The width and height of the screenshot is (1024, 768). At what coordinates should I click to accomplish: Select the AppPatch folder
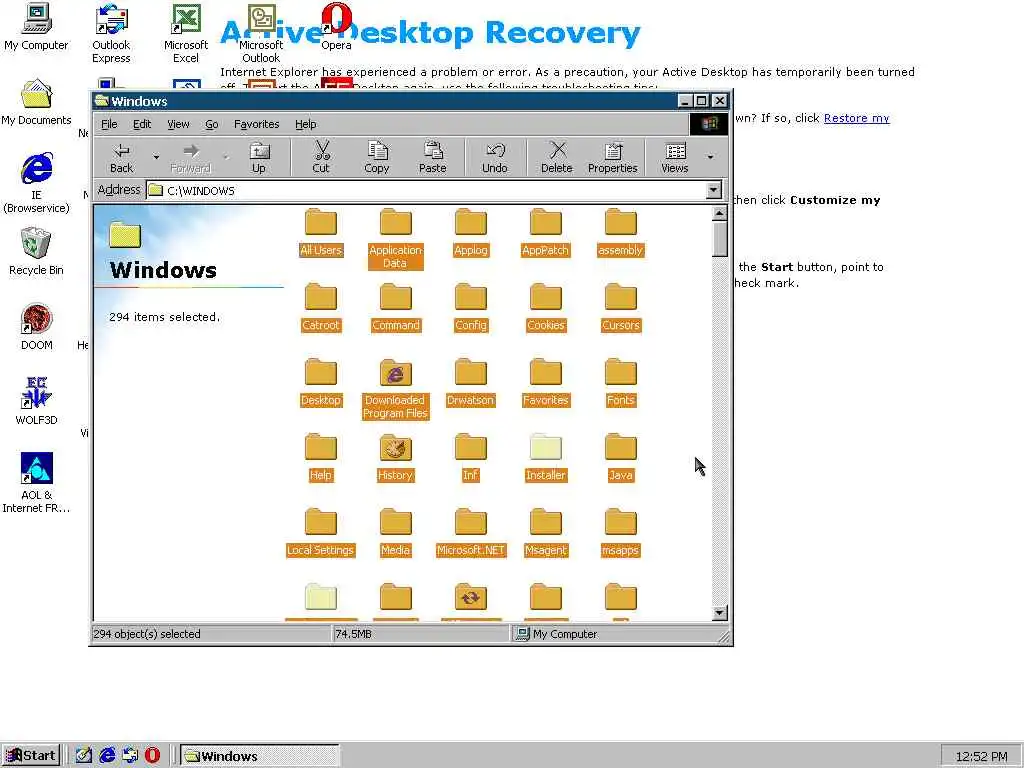coord(545,232)
